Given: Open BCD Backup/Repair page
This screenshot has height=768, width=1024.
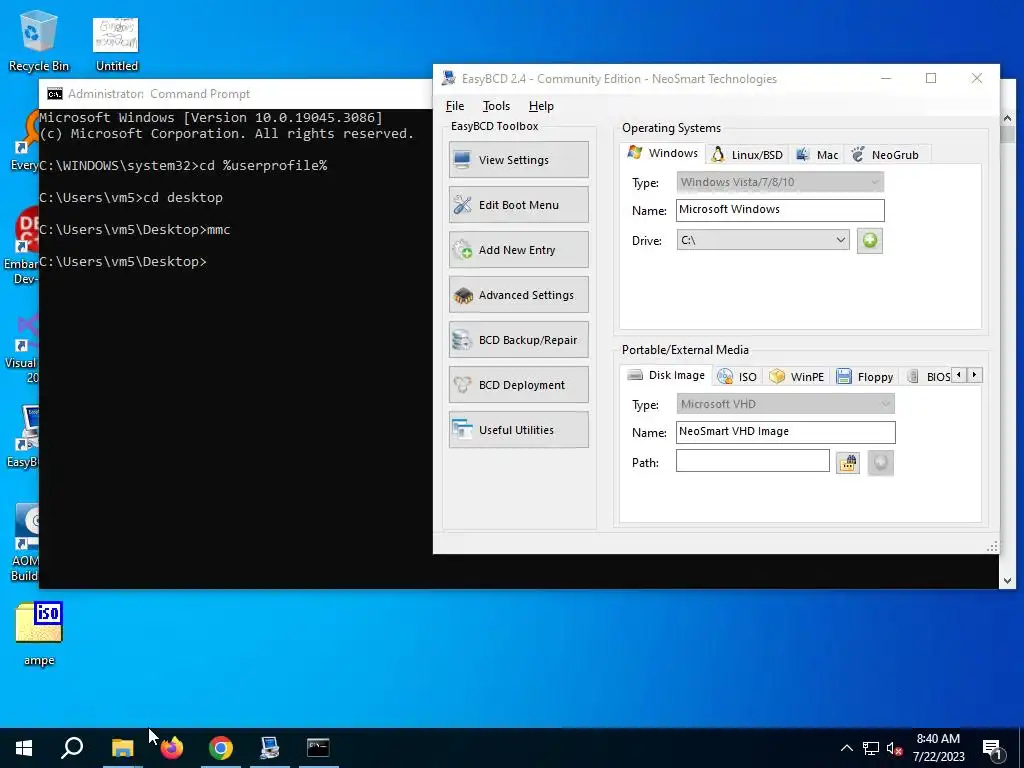Looking at the screenshot, I should (519, 340).
